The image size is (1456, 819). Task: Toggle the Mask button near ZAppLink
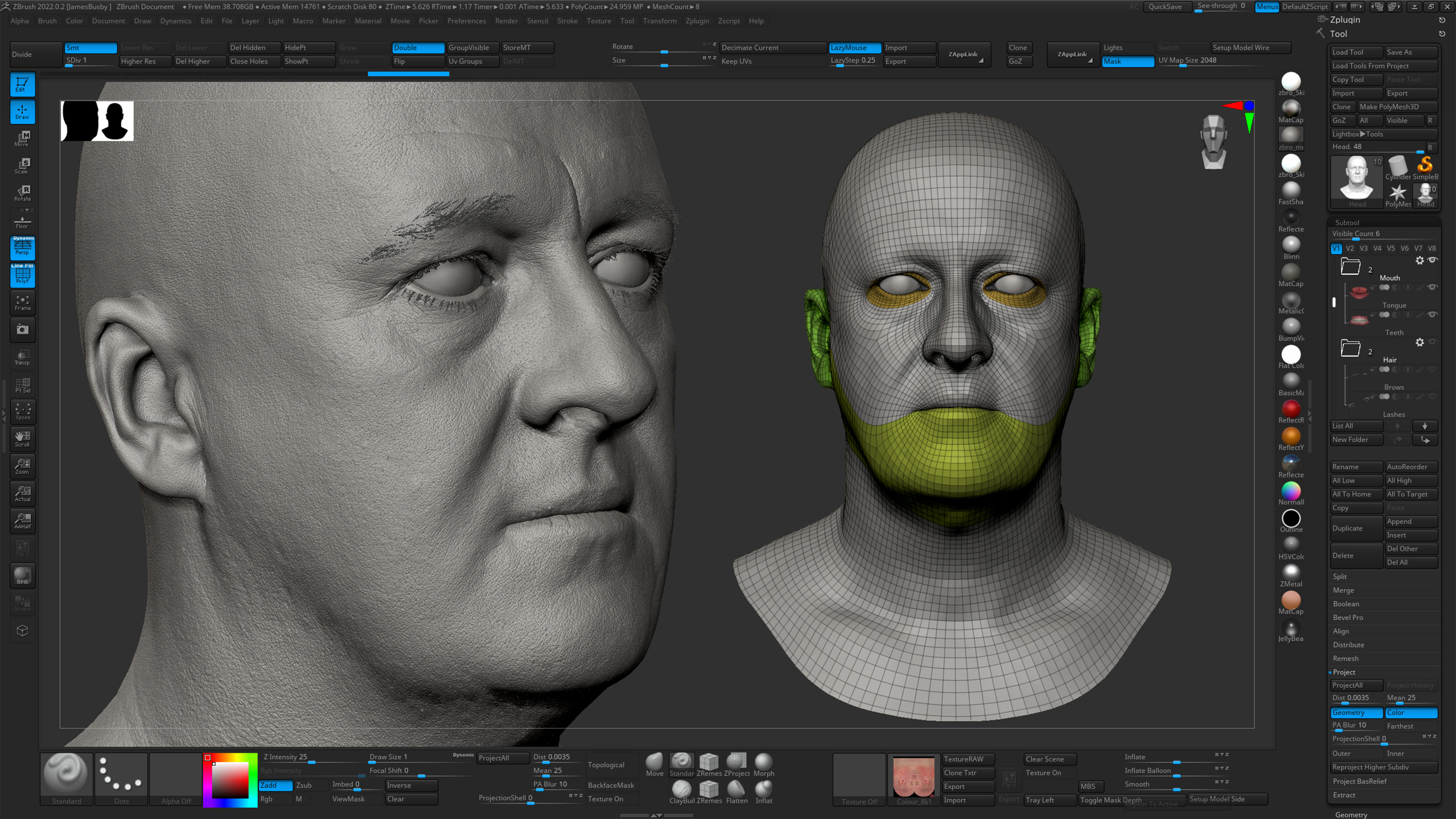pyautogui.click(x=1127, y=61)
